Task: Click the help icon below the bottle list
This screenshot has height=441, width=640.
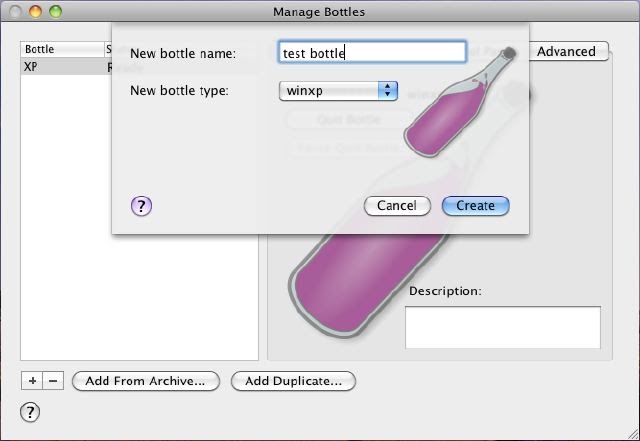Action: coord(30,412)
